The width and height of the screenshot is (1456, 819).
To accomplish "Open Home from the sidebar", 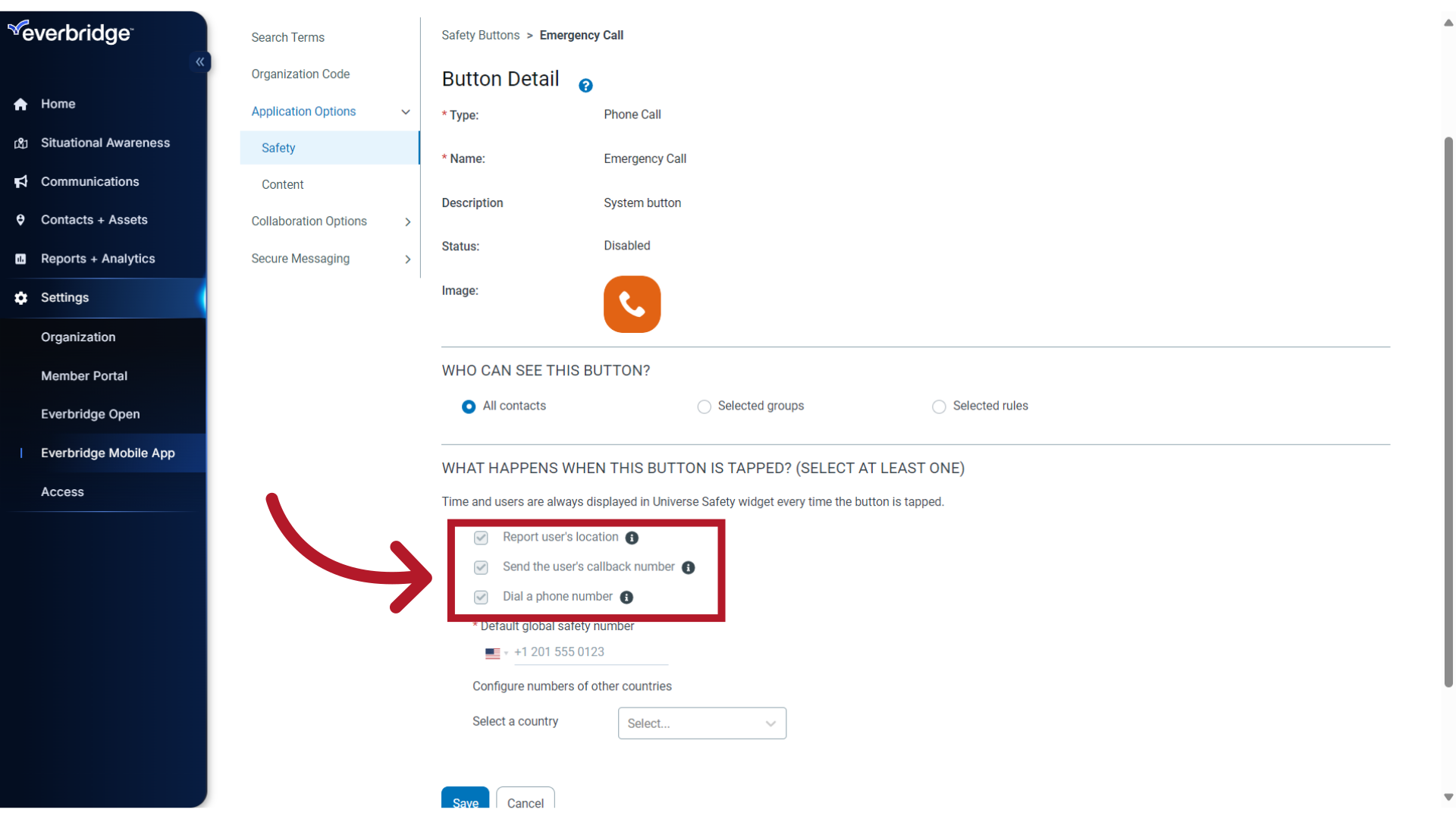I will (x=58, y=103).
